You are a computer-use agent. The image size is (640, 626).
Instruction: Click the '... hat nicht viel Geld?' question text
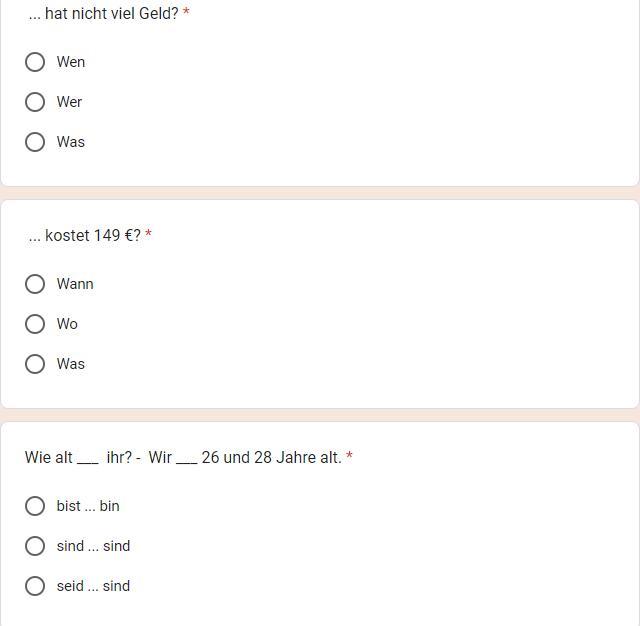coord(104,14)
